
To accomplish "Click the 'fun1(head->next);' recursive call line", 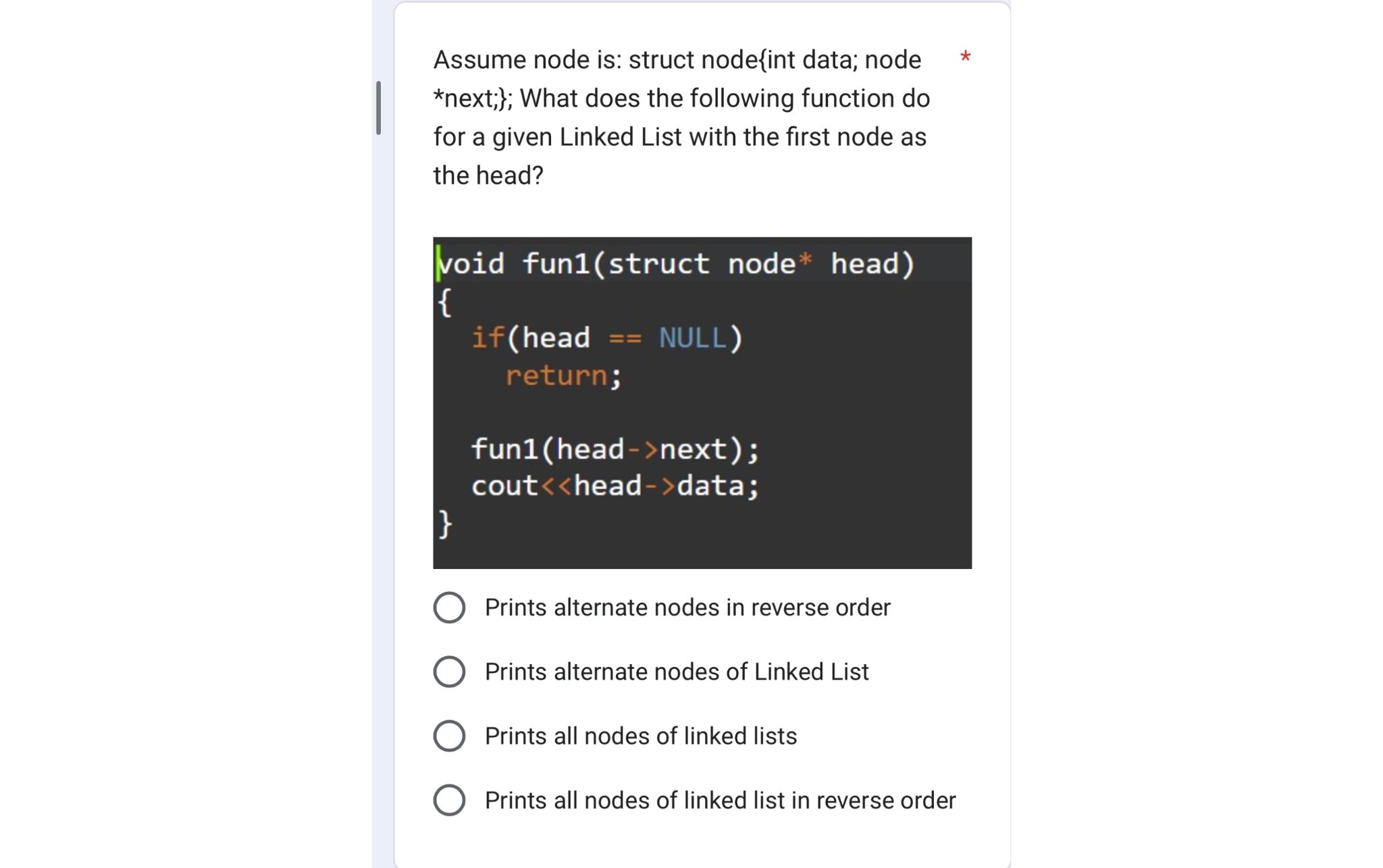I will coord(615,449).
